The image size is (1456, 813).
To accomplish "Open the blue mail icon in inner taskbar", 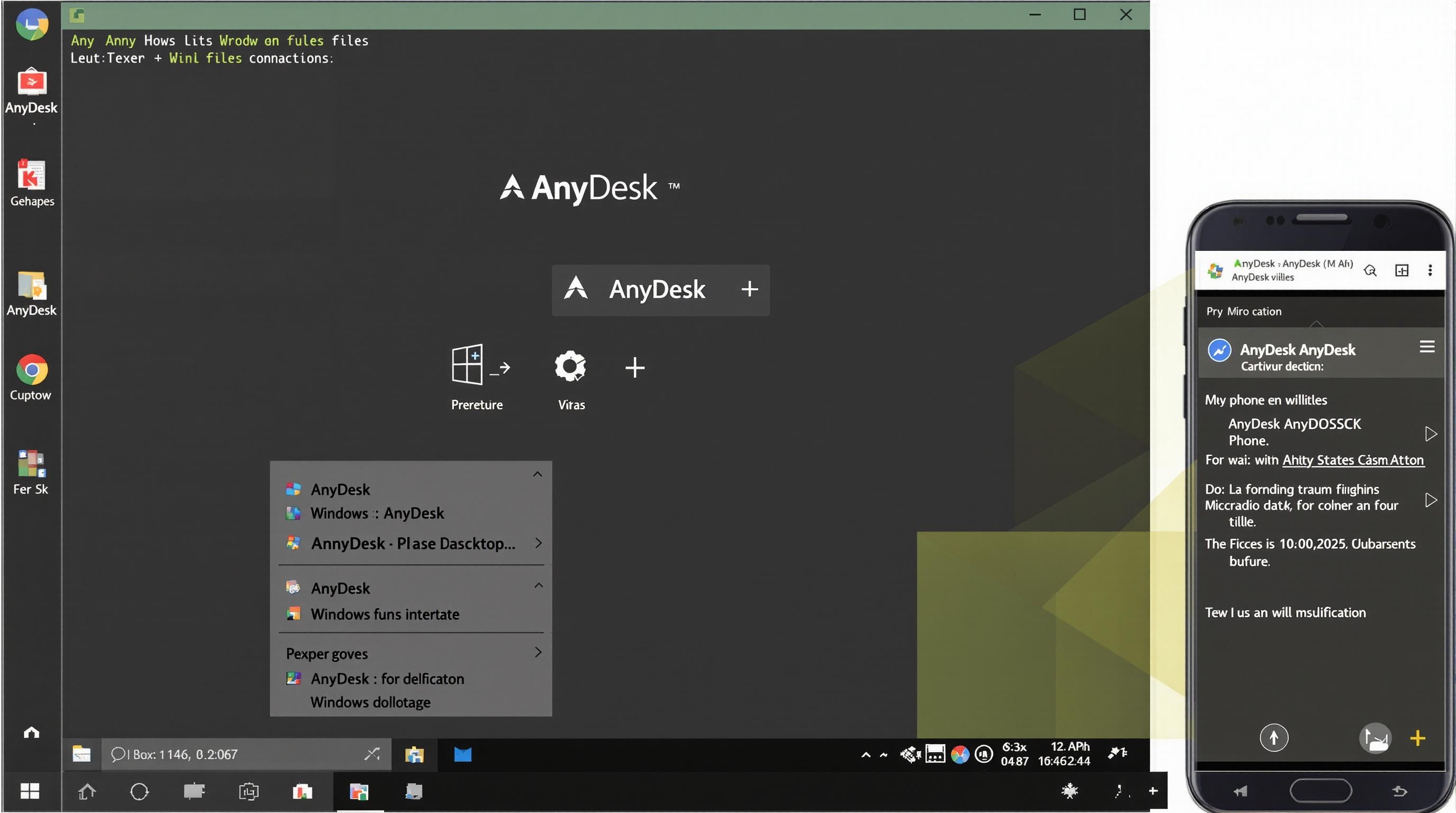I will click(462, 754).
